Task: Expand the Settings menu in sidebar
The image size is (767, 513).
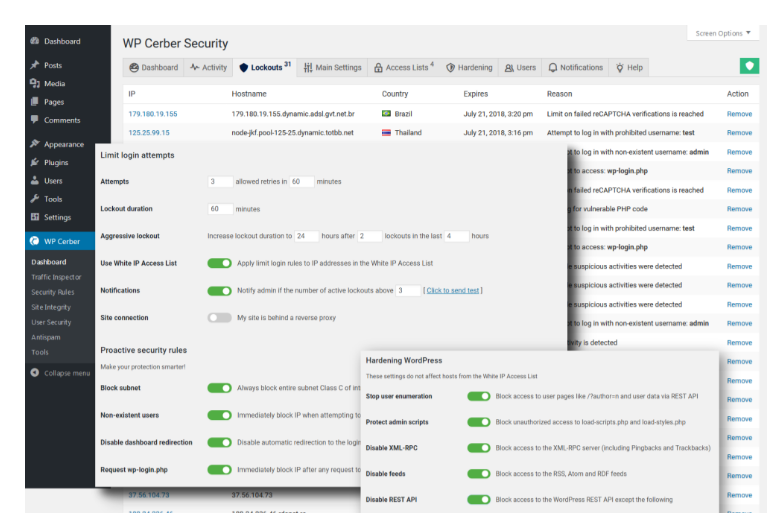Action: [56, 217]
